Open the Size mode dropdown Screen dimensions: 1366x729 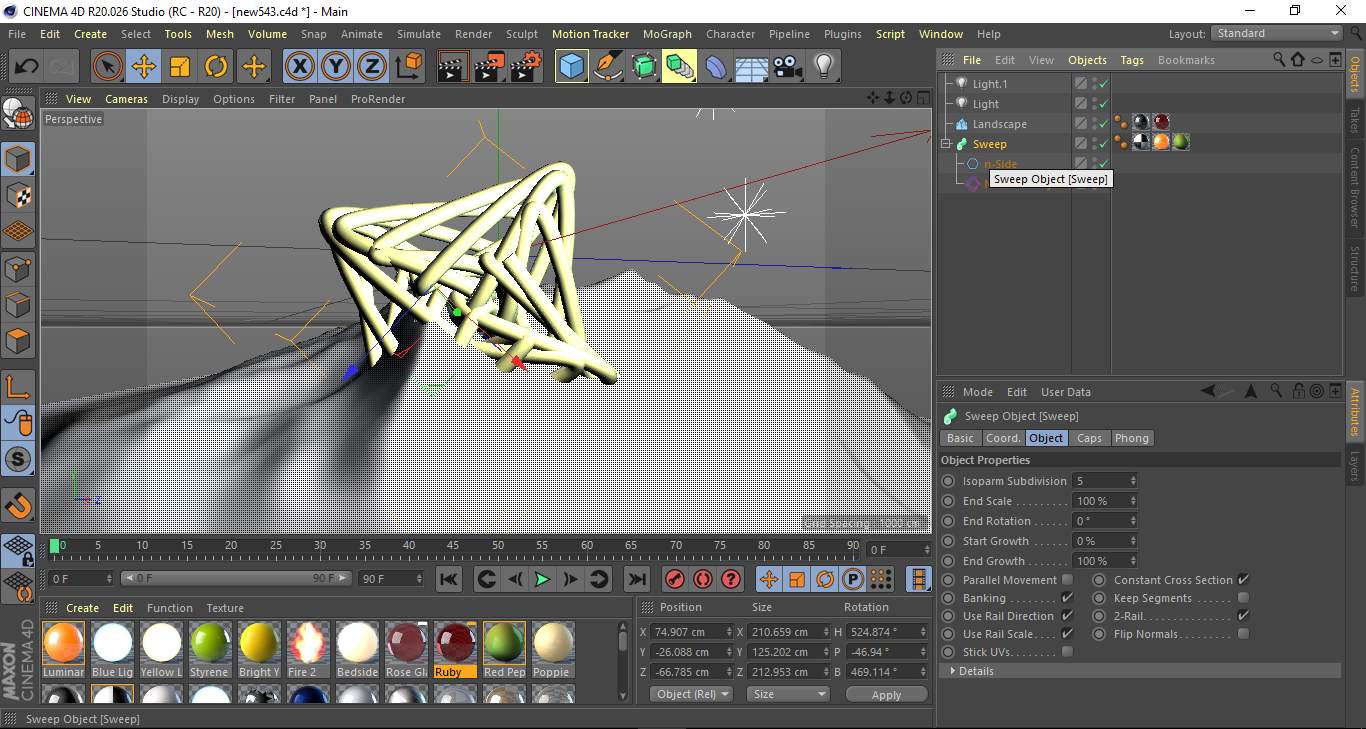click(789, 694)
